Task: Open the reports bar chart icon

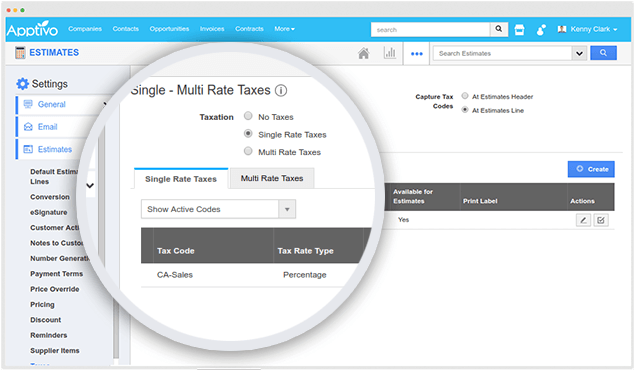Action: [x=390, y=53]
